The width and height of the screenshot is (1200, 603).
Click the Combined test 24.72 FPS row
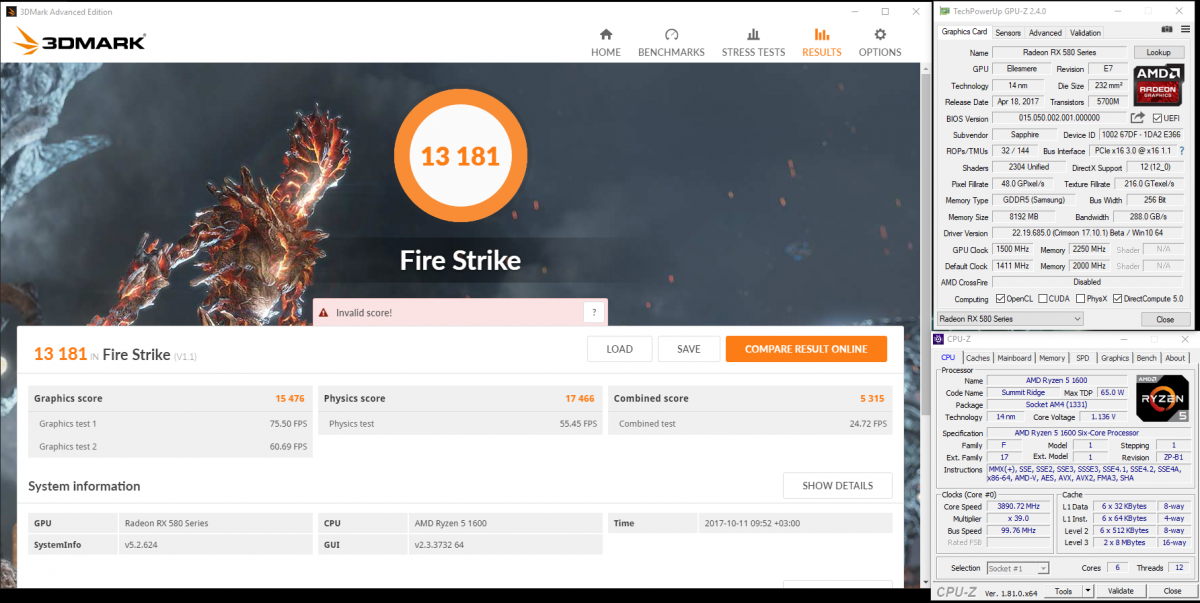click(x=750, y=424)
